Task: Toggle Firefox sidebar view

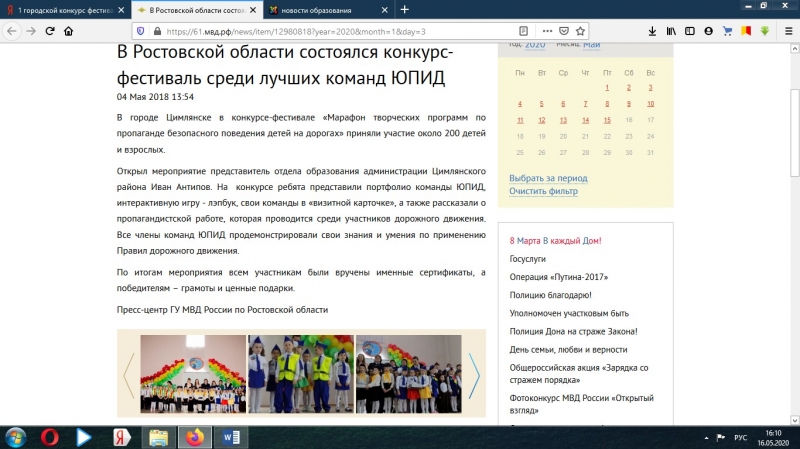Action: [x=690, y=31]
